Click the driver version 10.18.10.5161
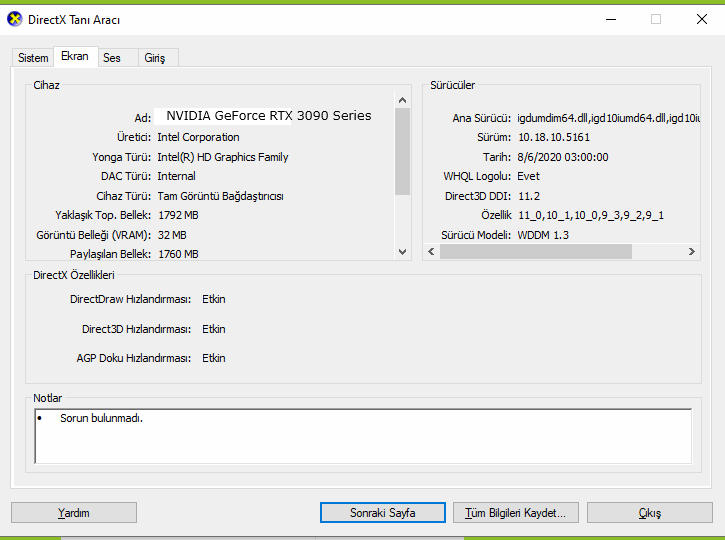Image resolution: width=725 pixels, height=540 pixels. tap(554, 137)
